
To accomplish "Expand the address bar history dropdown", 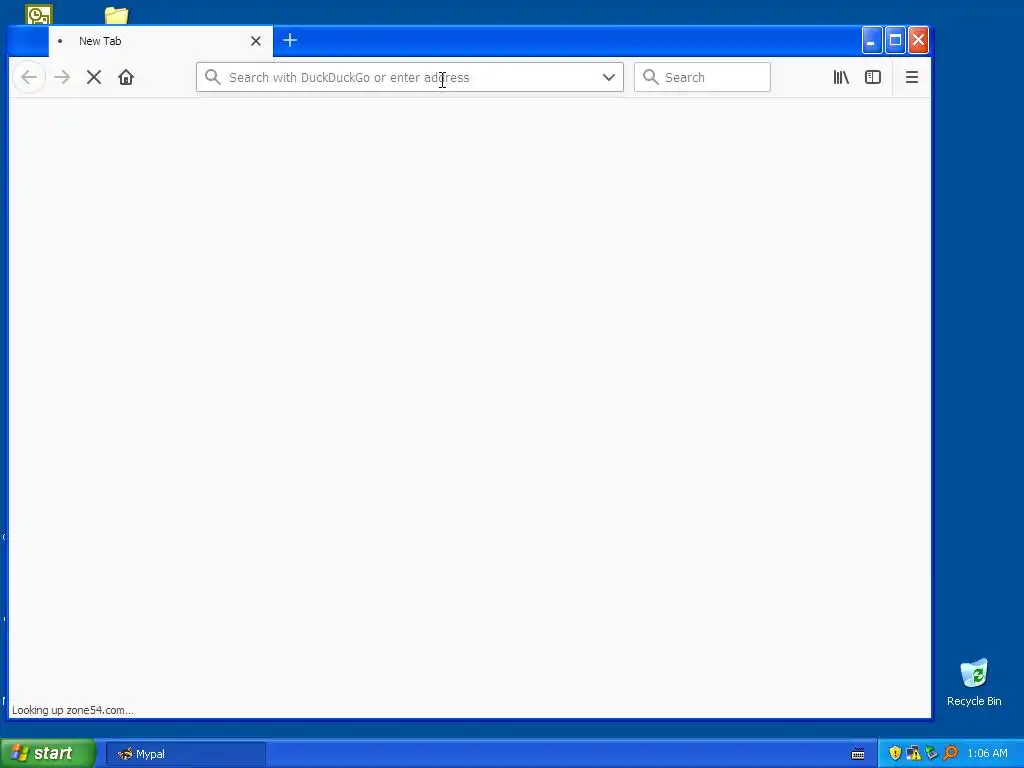I will pos(609,77).
